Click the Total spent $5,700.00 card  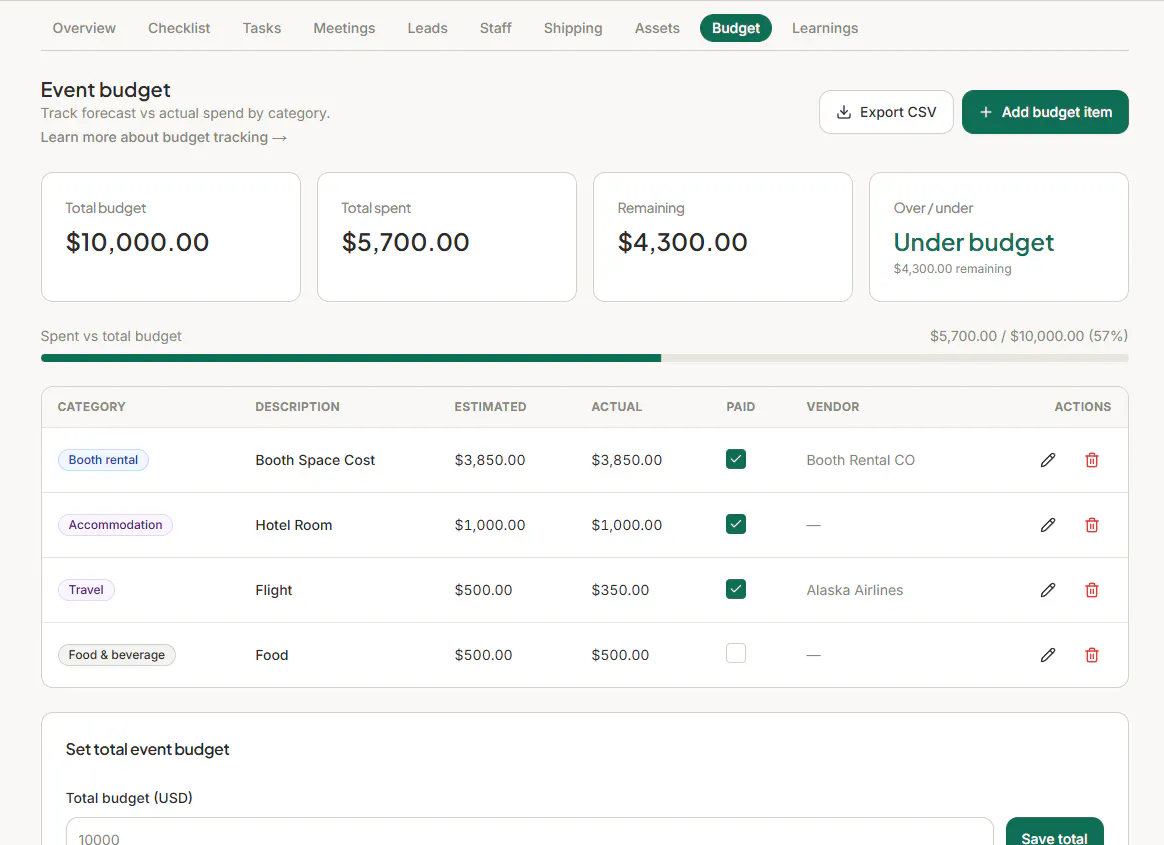(x=447, y=237)
